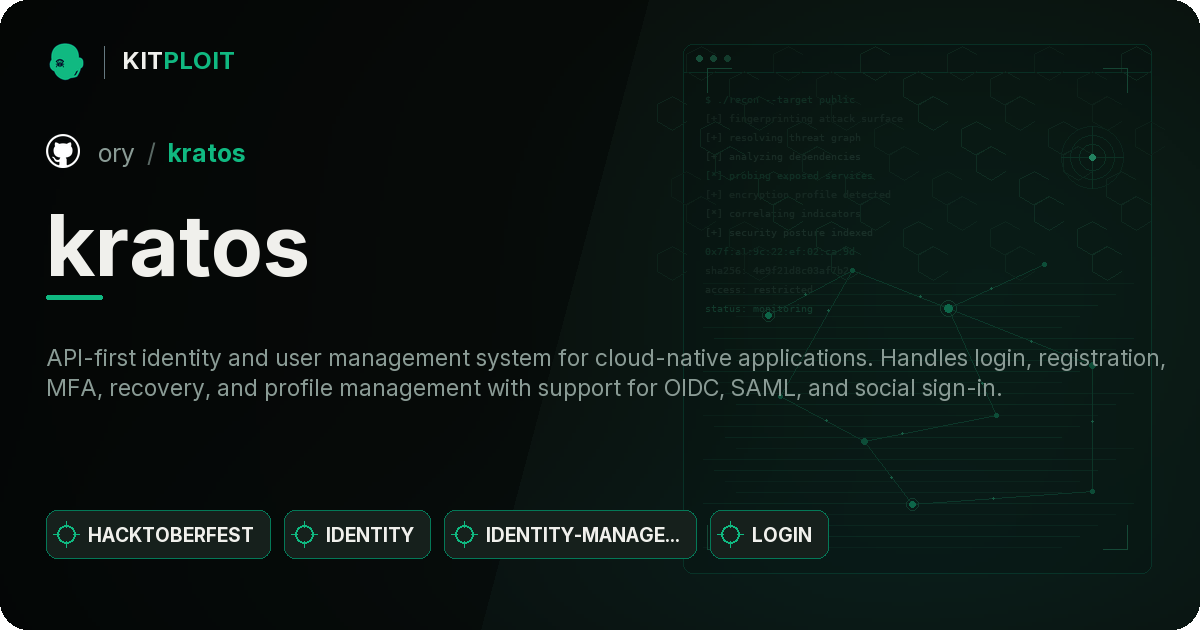
Task: Select the HACKTOBERFEST tag
Action: click(x=158, y=534)
